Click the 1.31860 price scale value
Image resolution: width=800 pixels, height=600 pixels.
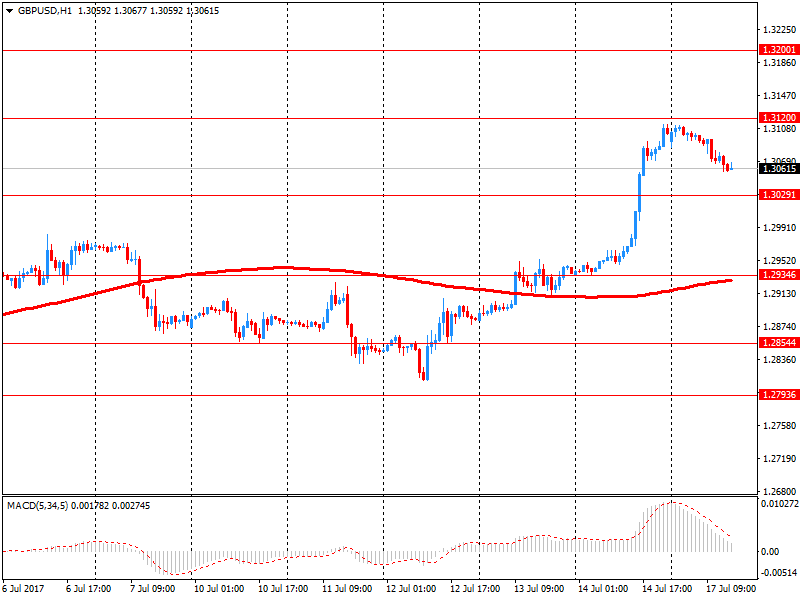click(x=779, y=63)
